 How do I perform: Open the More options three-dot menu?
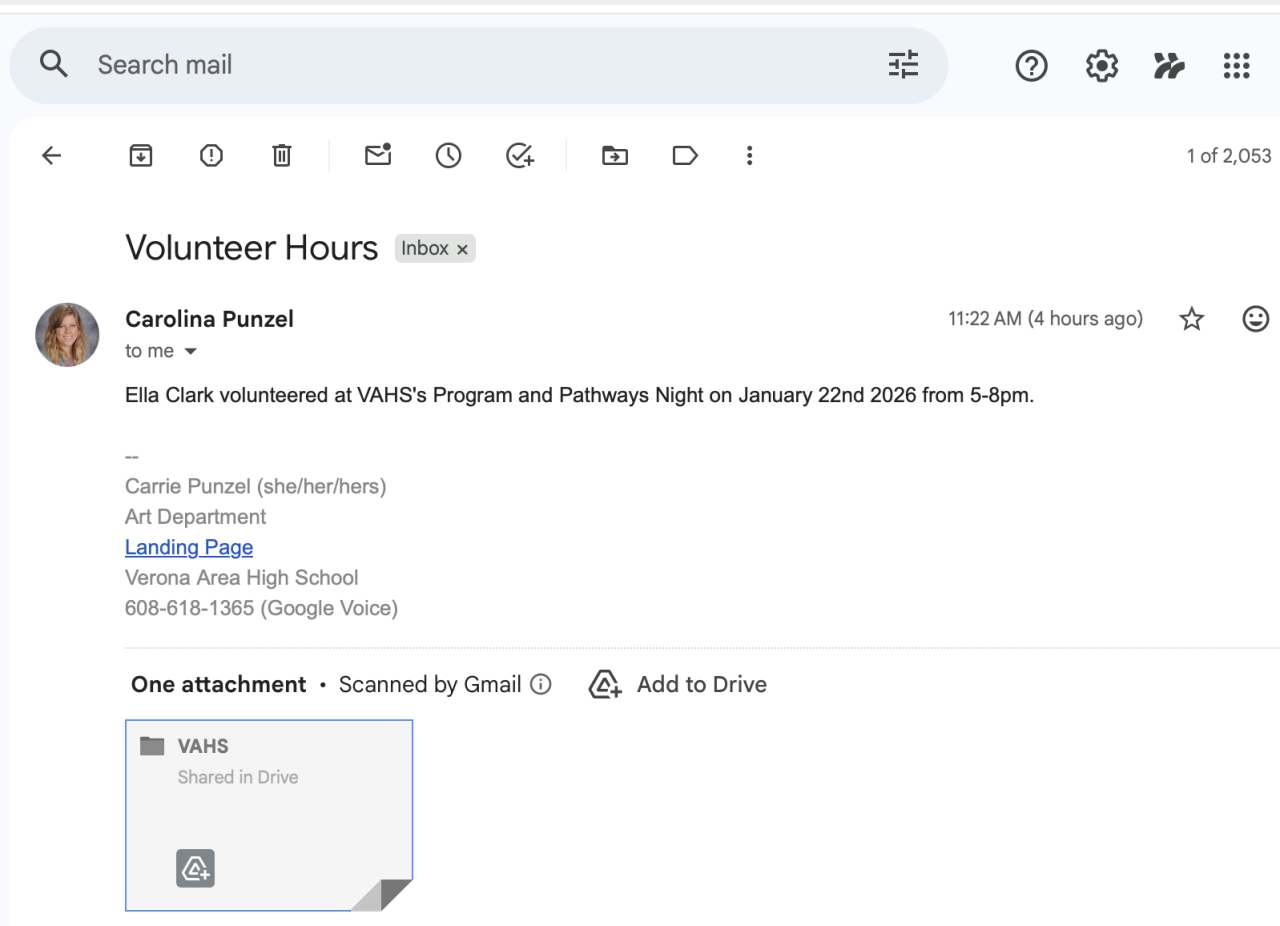click(x=749, y=156)
